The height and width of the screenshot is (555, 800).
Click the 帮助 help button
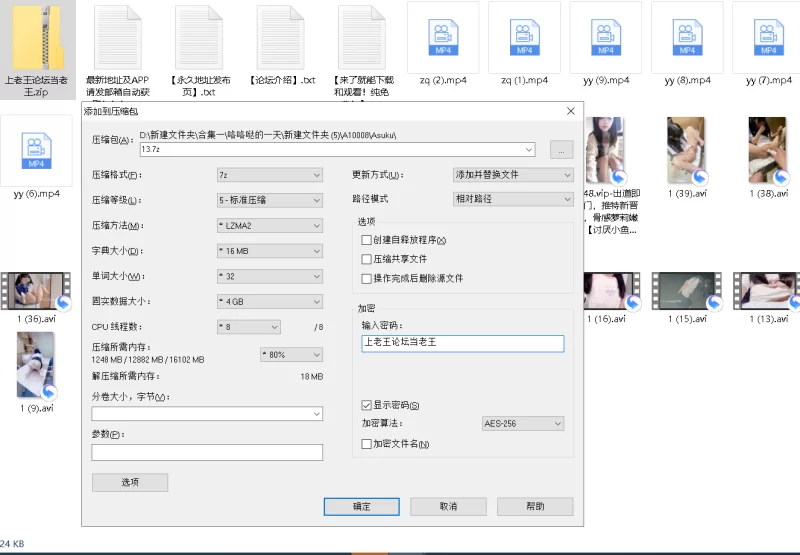click(x=535, y=507)
